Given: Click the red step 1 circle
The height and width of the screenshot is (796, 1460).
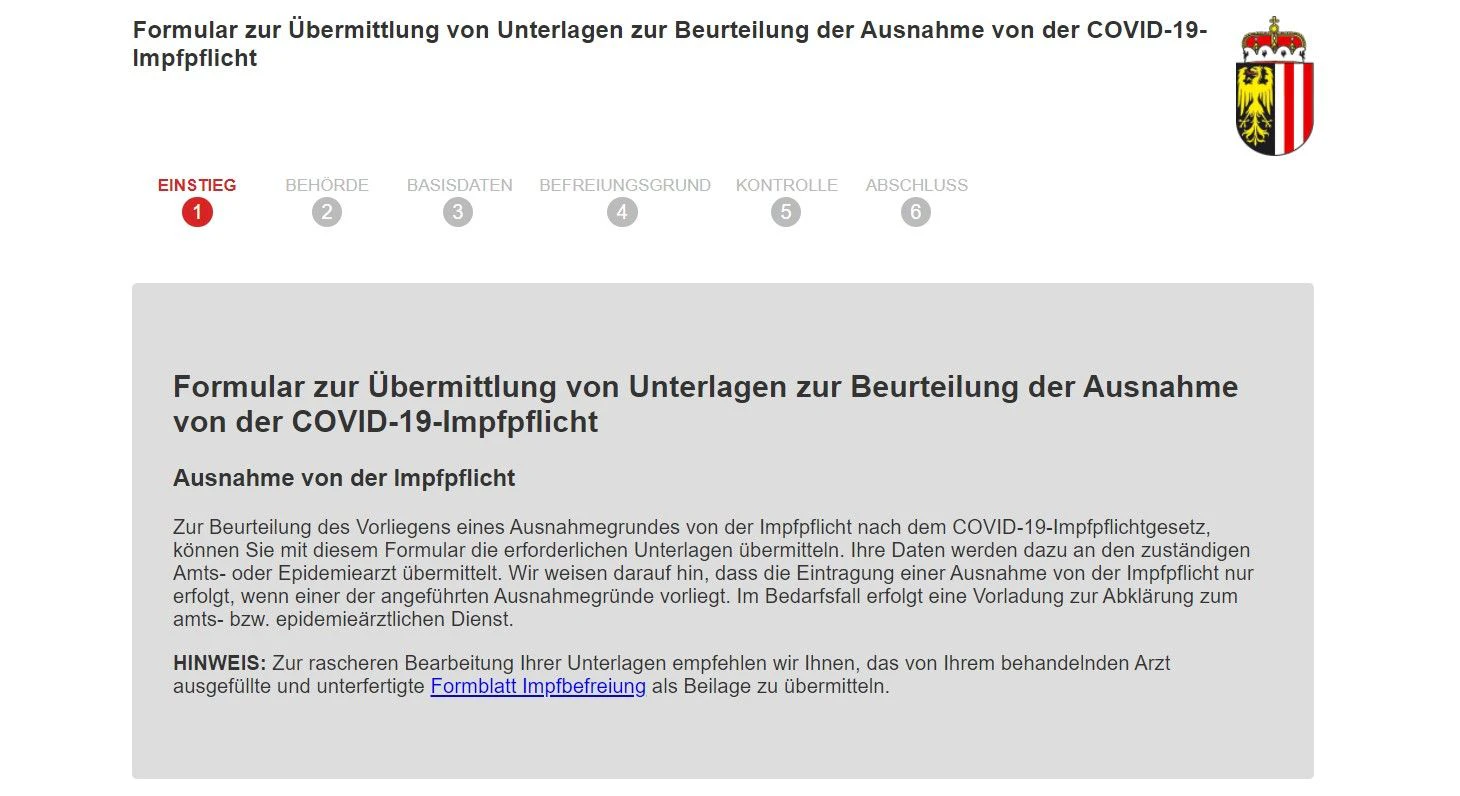Looking at the screenshot, I should pos(197,212).
